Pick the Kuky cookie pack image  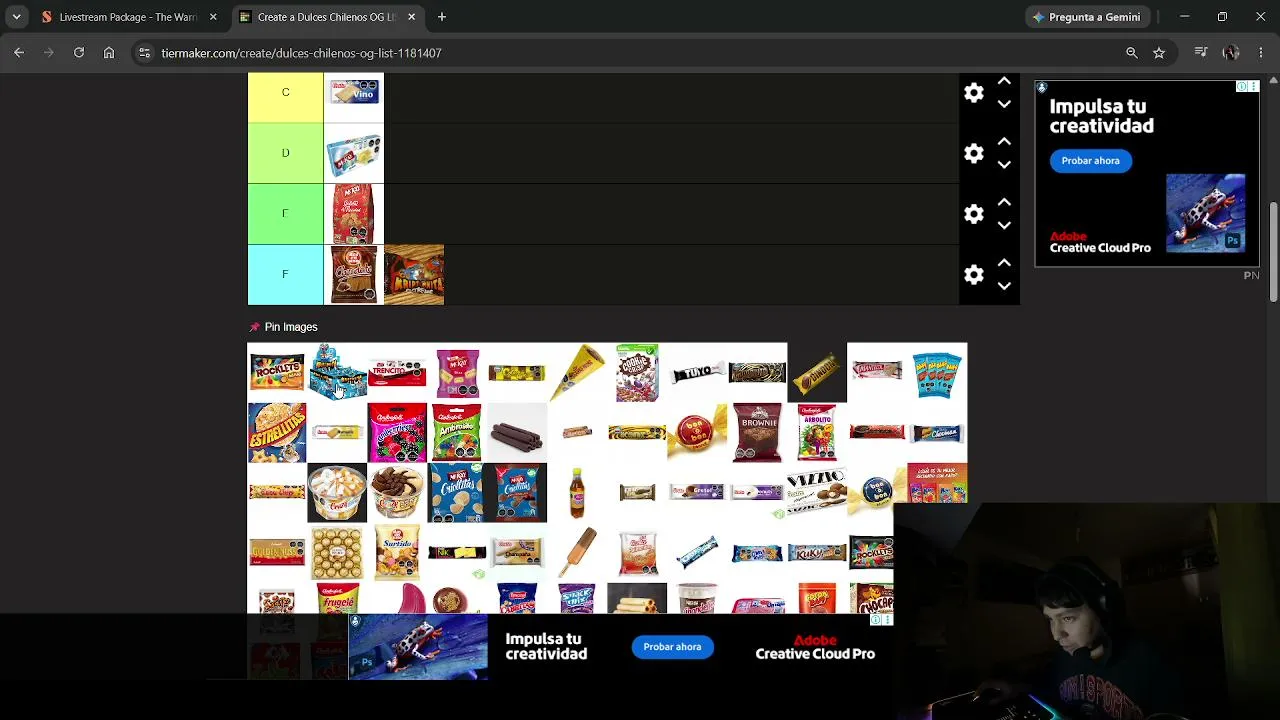click(817, 552)
